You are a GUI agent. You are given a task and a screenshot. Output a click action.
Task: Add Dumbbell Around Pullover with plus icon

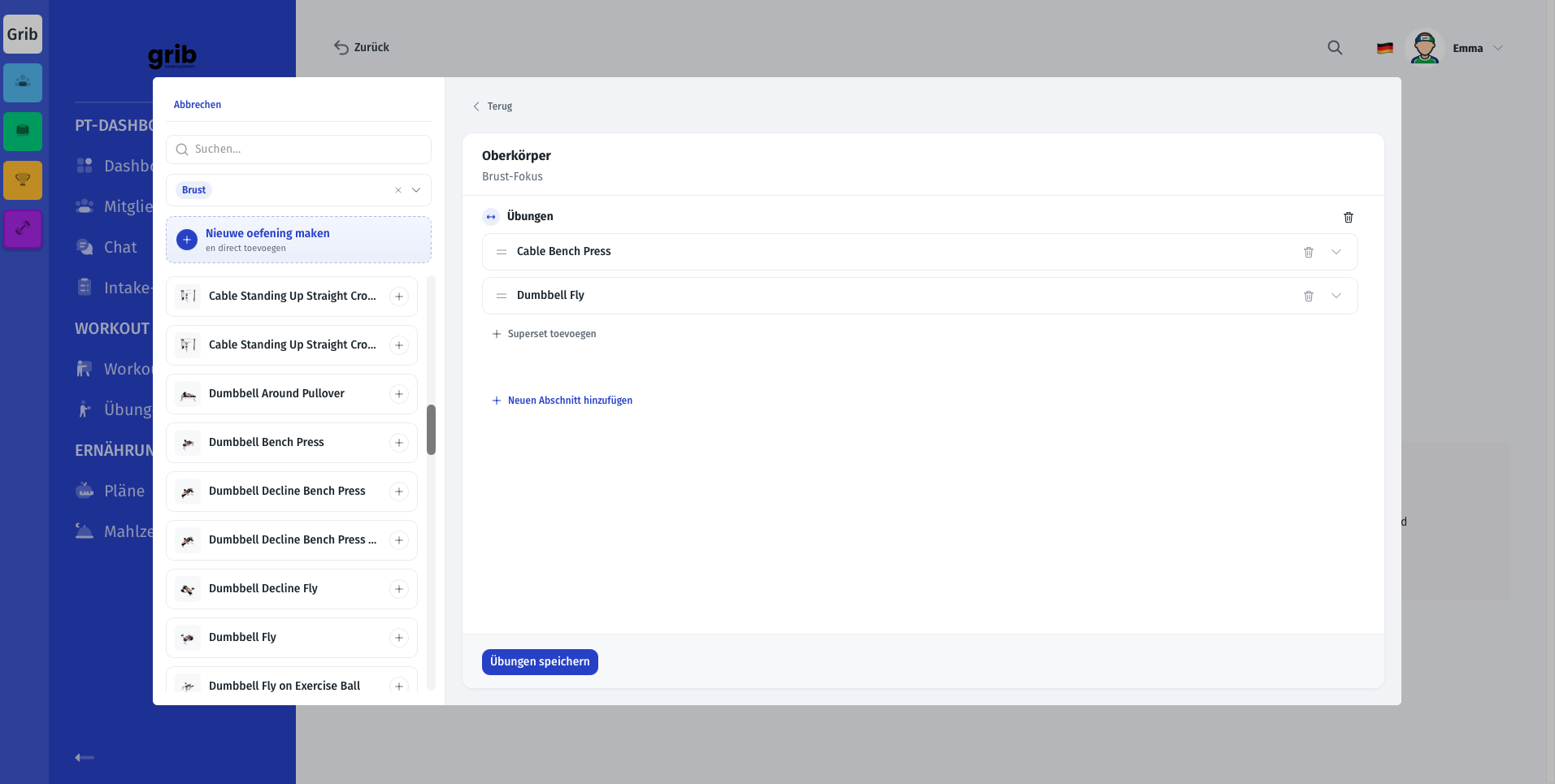(x=399, y=394)
